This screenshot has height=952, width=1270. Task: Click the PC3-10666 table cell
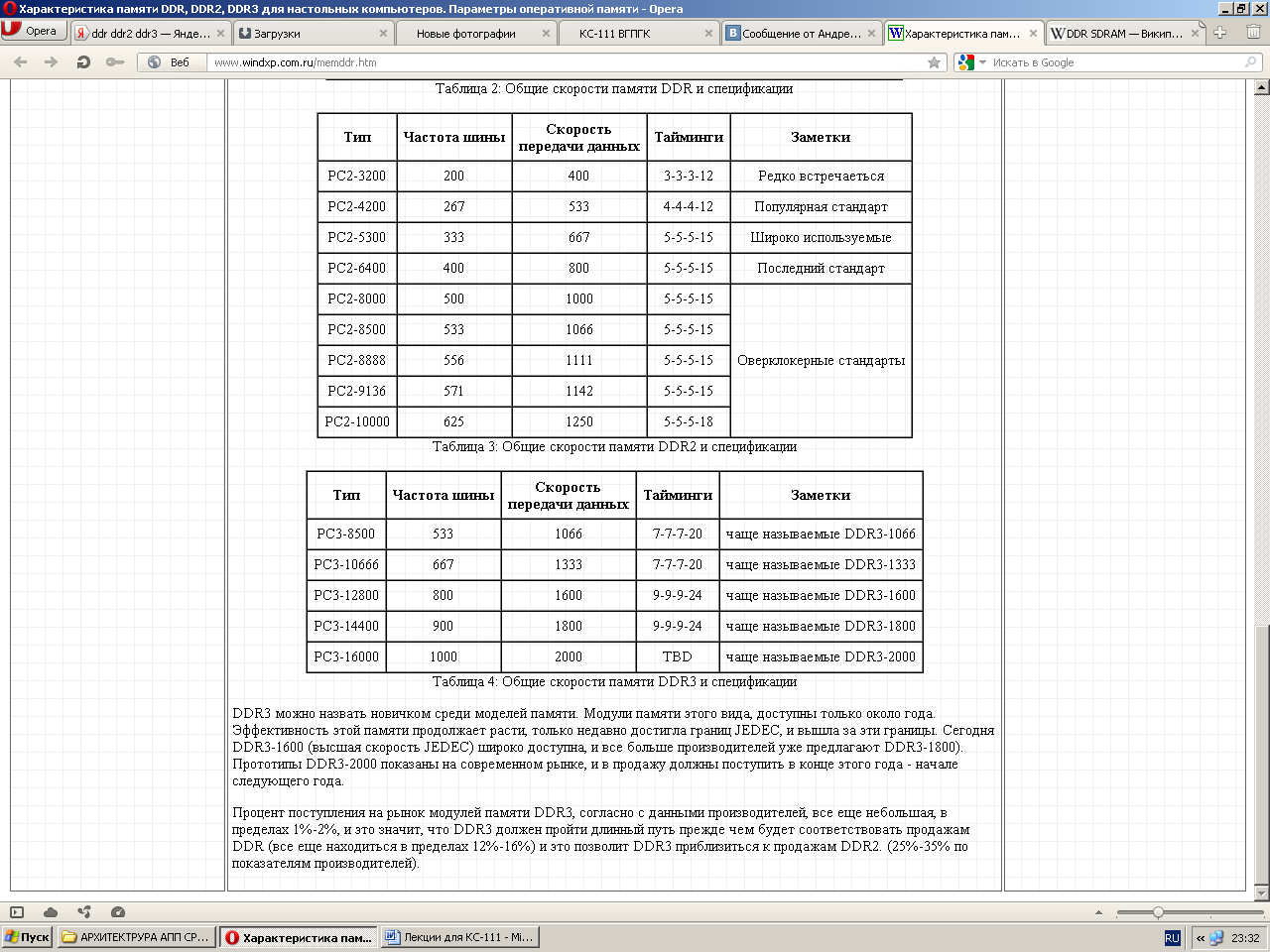346,564
